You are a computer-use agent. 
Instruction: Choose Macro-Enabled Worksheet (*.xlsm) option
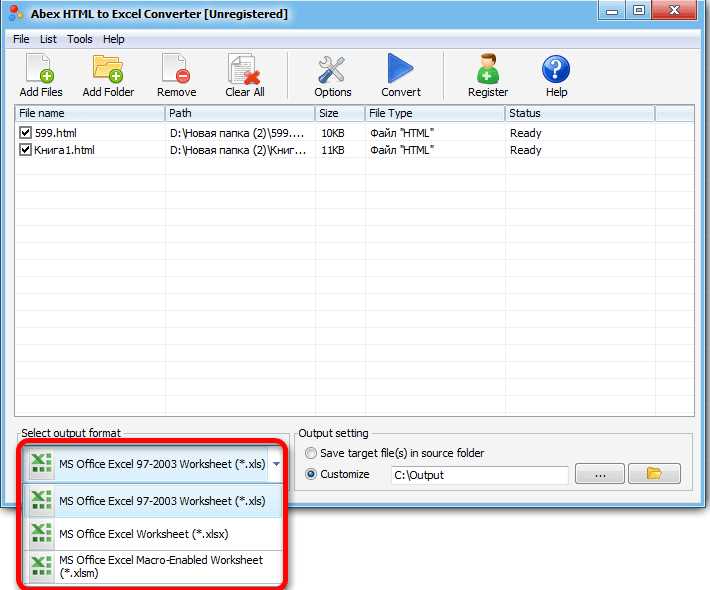tap(154, 567)
